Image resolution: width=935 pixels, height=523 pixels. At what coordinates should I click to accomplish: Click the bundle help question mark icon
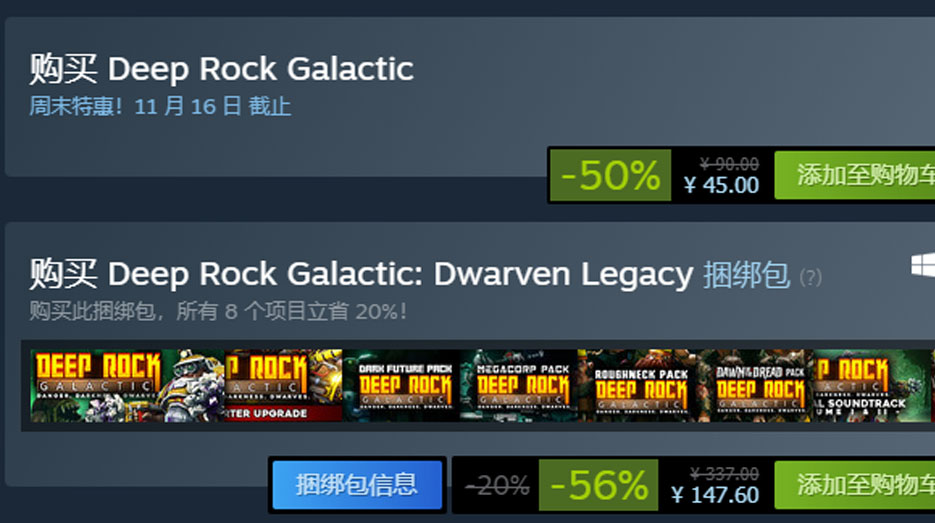(810, 277)
